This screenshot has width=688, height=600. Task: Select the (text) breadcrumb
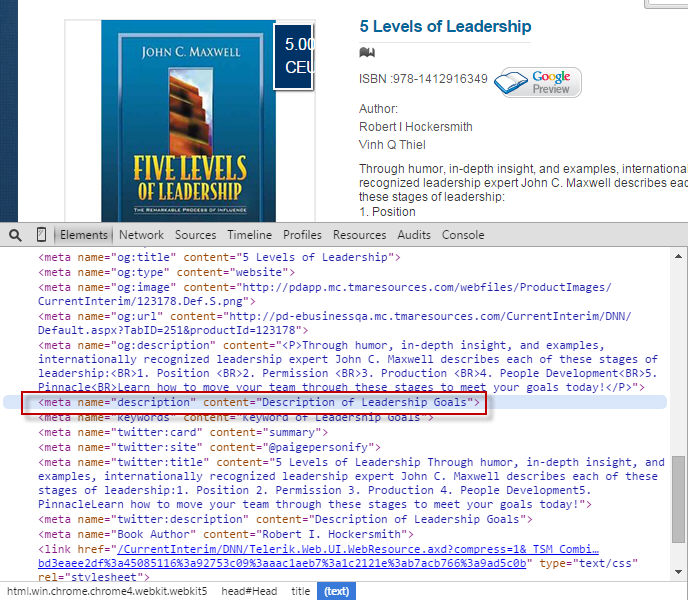337,591
